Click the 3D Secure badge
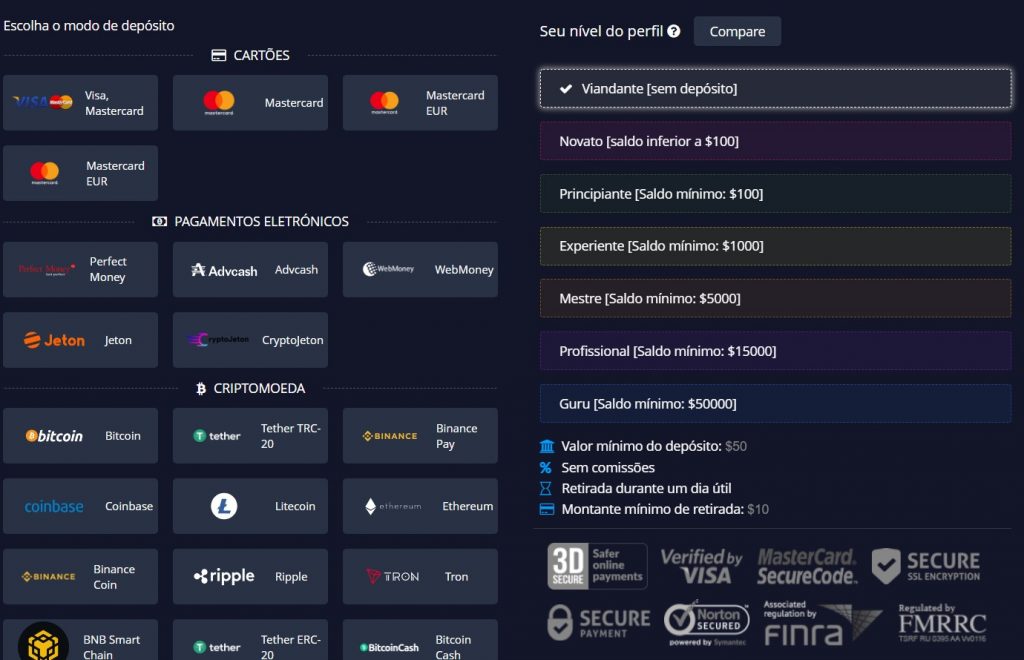The width and height of the screenshot is (1024, 660). [x=597, y=566]
